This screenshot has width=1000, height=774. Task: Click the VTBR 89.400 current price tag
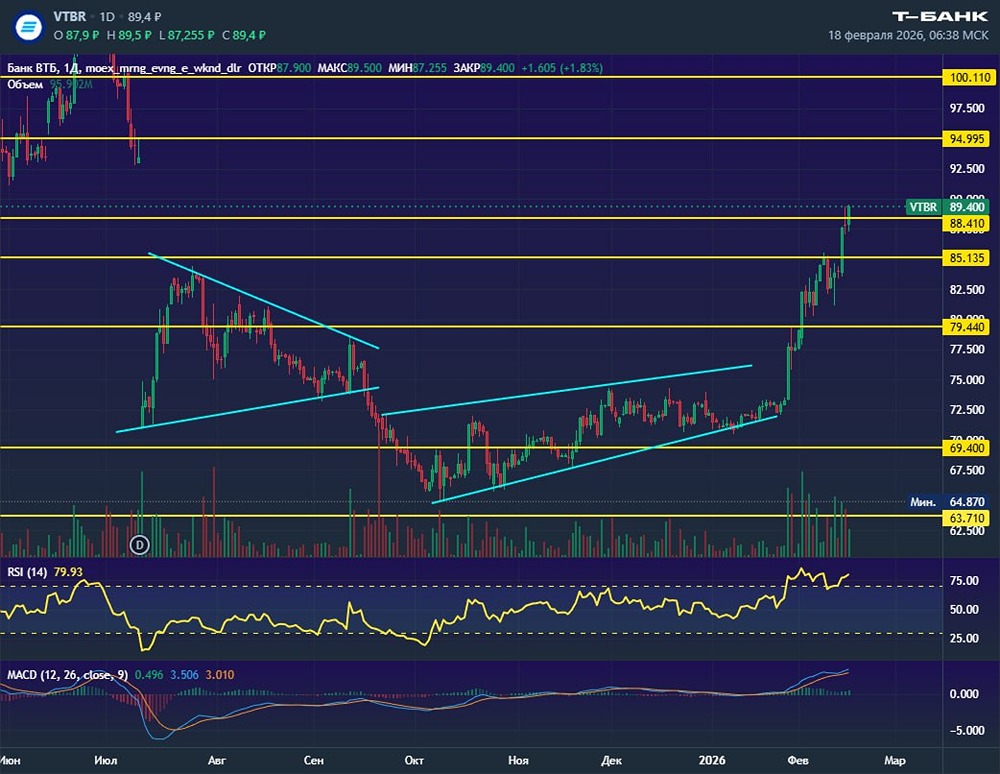pyautogui.click(x=948, y=207)
